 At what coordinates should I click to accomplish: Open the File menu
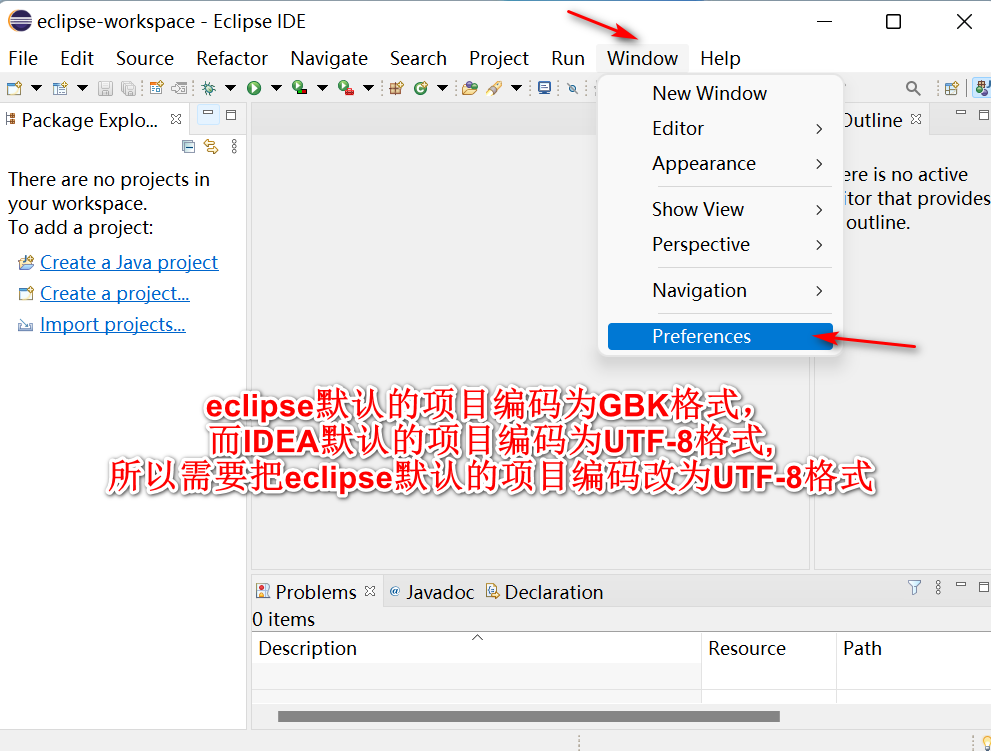(23, 58)
